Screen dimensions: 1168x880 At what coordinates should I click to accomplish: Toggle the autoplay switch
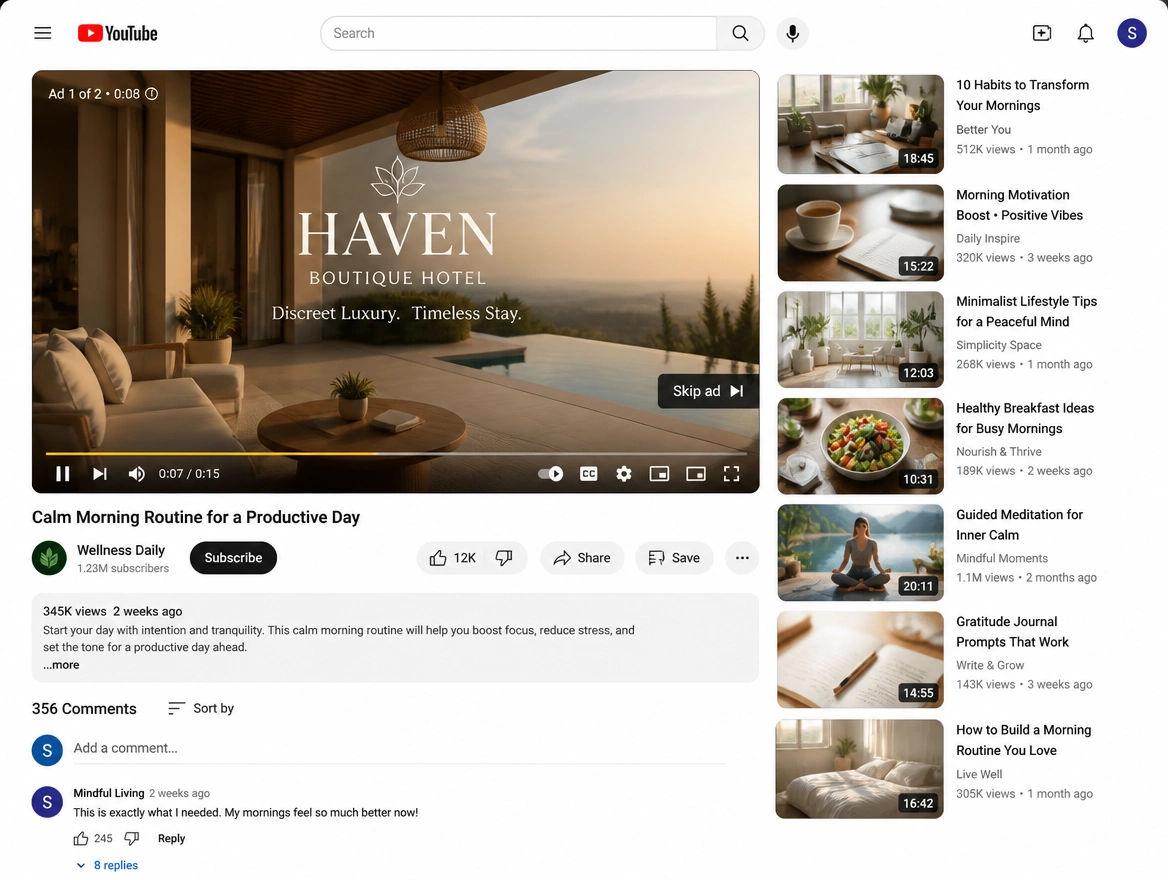pos(550,473)
